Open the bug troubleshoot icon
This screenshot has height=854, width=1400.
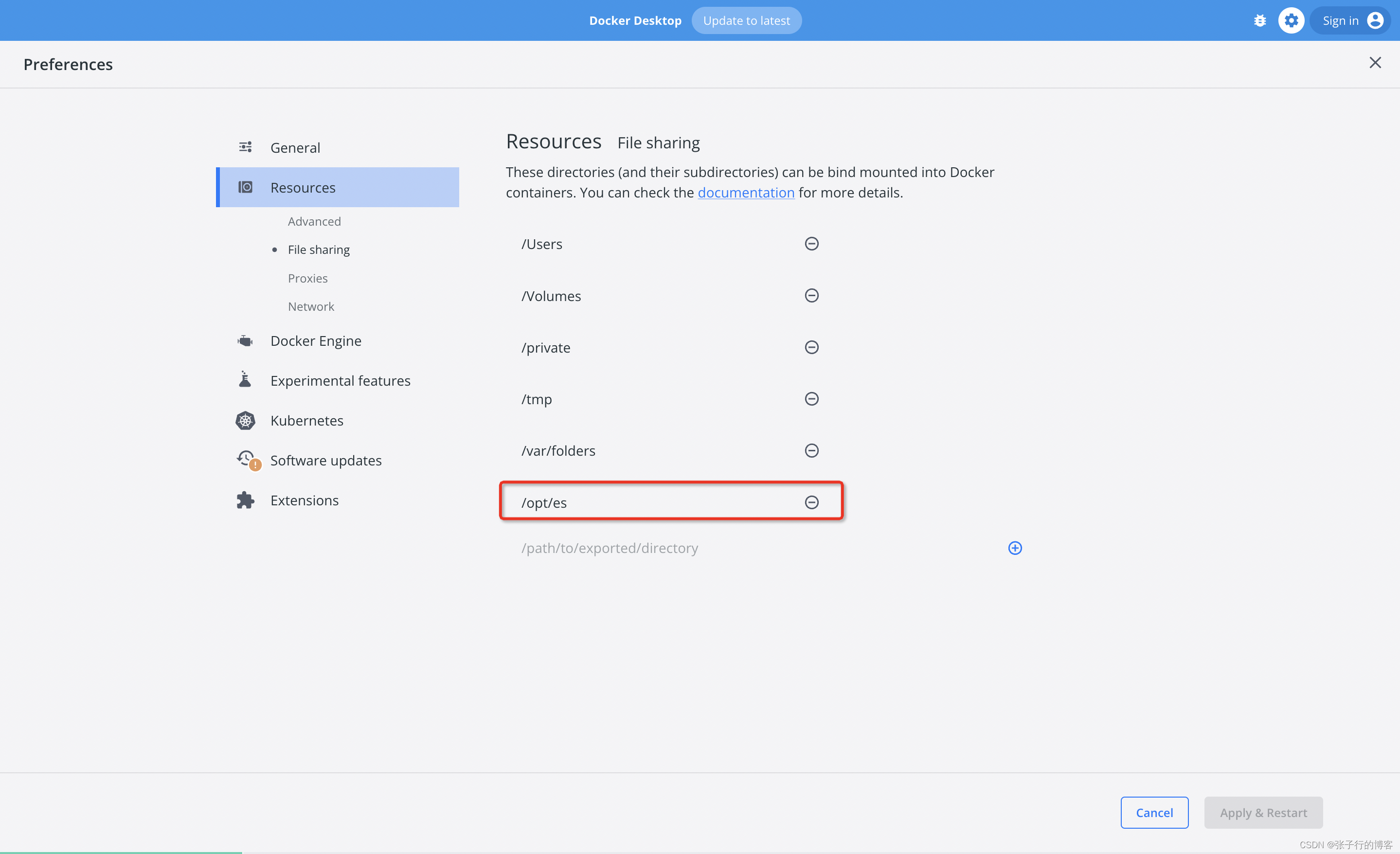tap(1259, 20)
